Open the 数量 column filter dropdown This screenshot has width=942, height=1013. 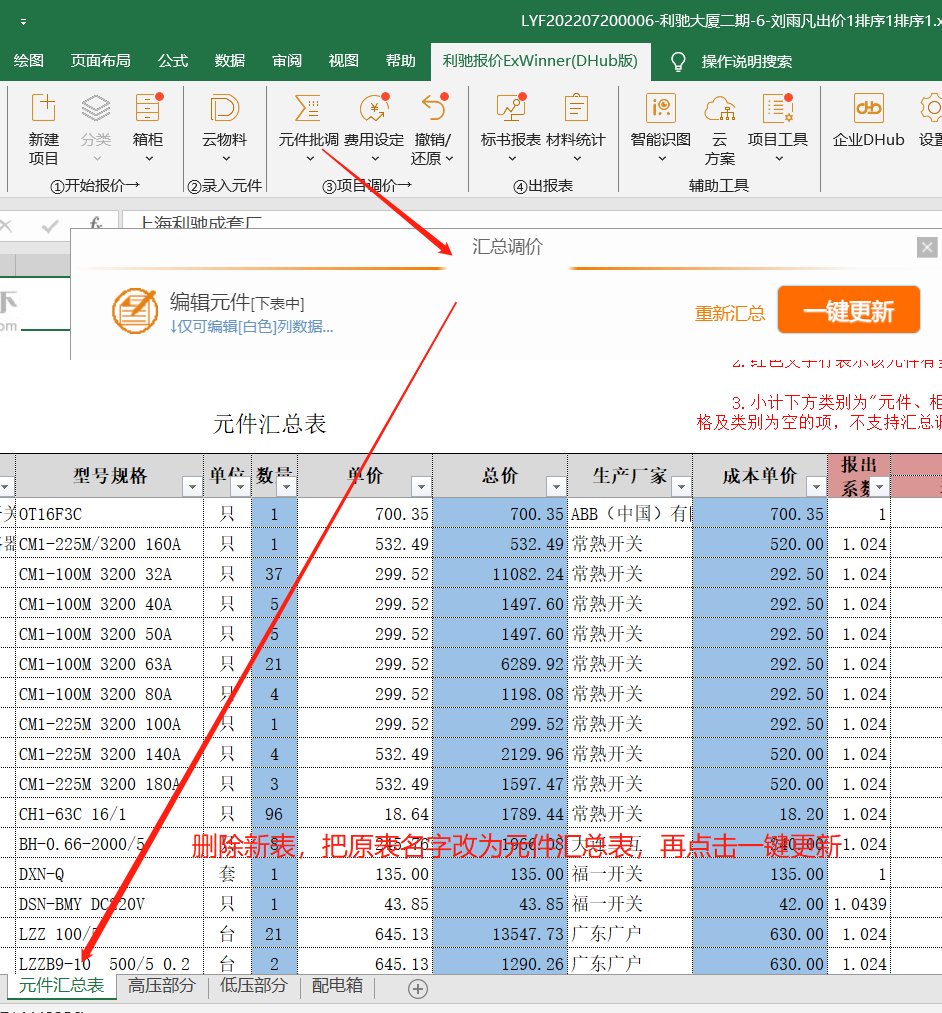click(x=286, y=486)
